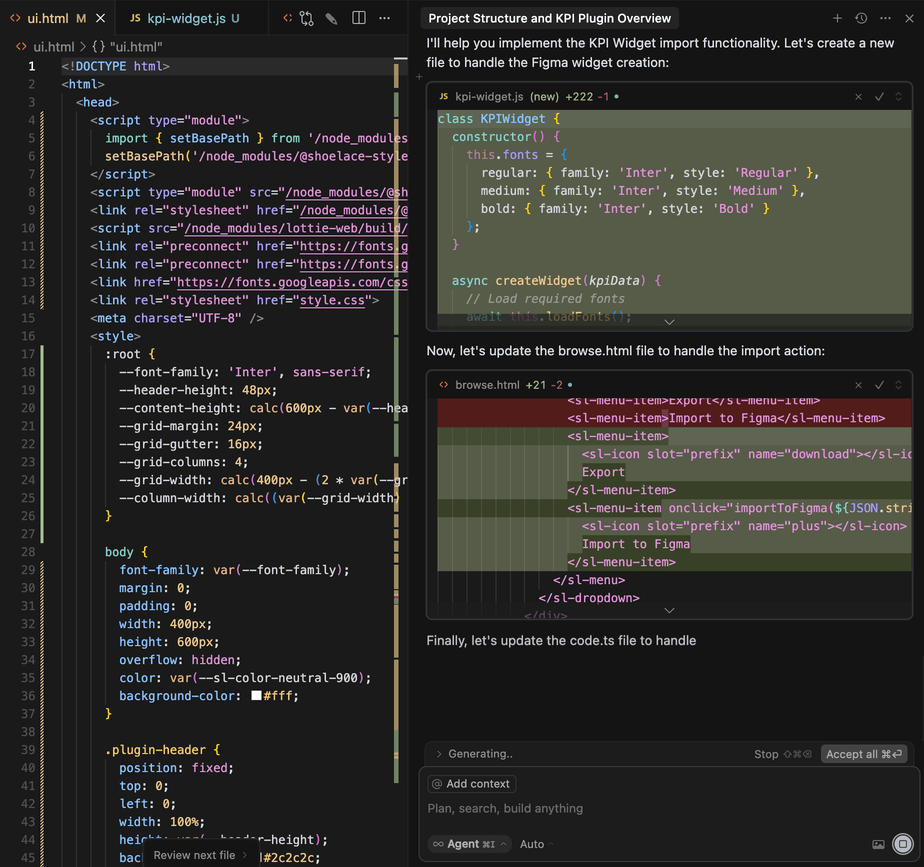Click the small plus beside the chat message
The width and height of the screenshot is (924, 867).
click(x=420, y=77)
